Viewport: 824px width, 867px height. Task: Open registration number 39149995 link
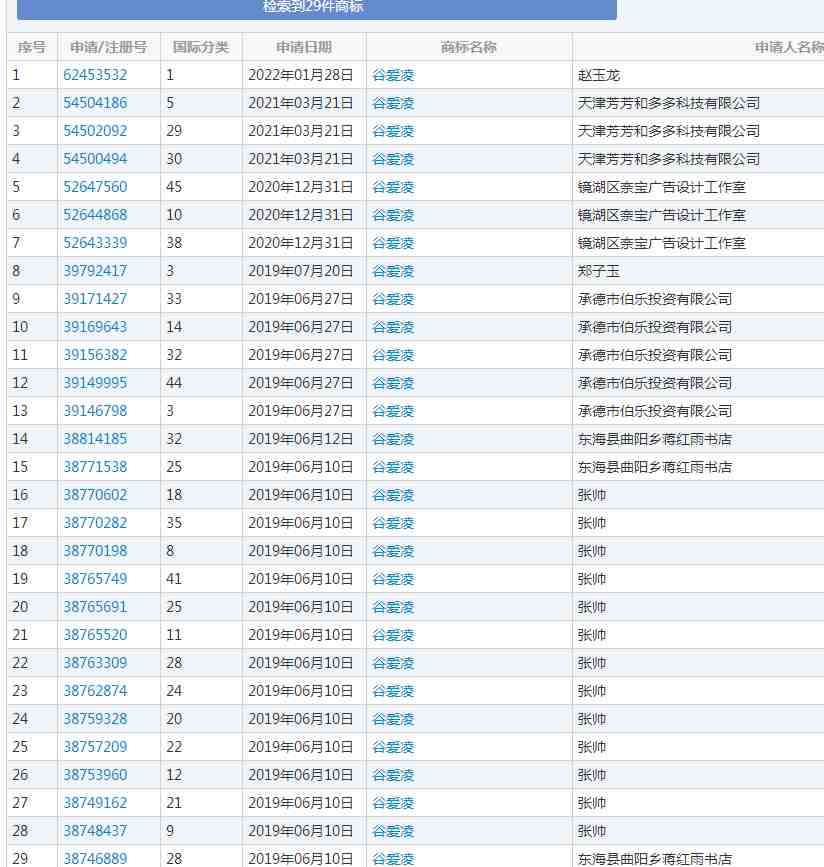(95, 383)
